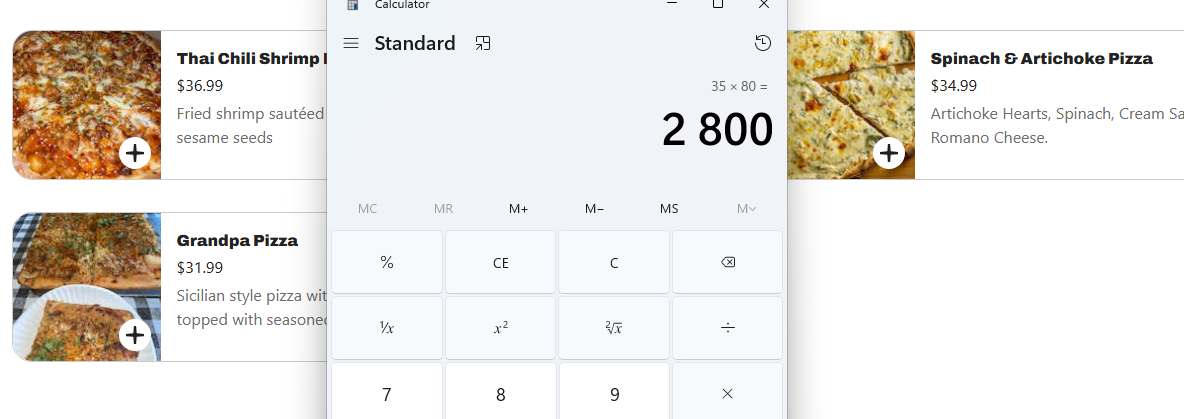Image resolution: width=1184 pixels, height=419 pixels.
Task: Click the M+ memory add button
Action: pos(518,208)
